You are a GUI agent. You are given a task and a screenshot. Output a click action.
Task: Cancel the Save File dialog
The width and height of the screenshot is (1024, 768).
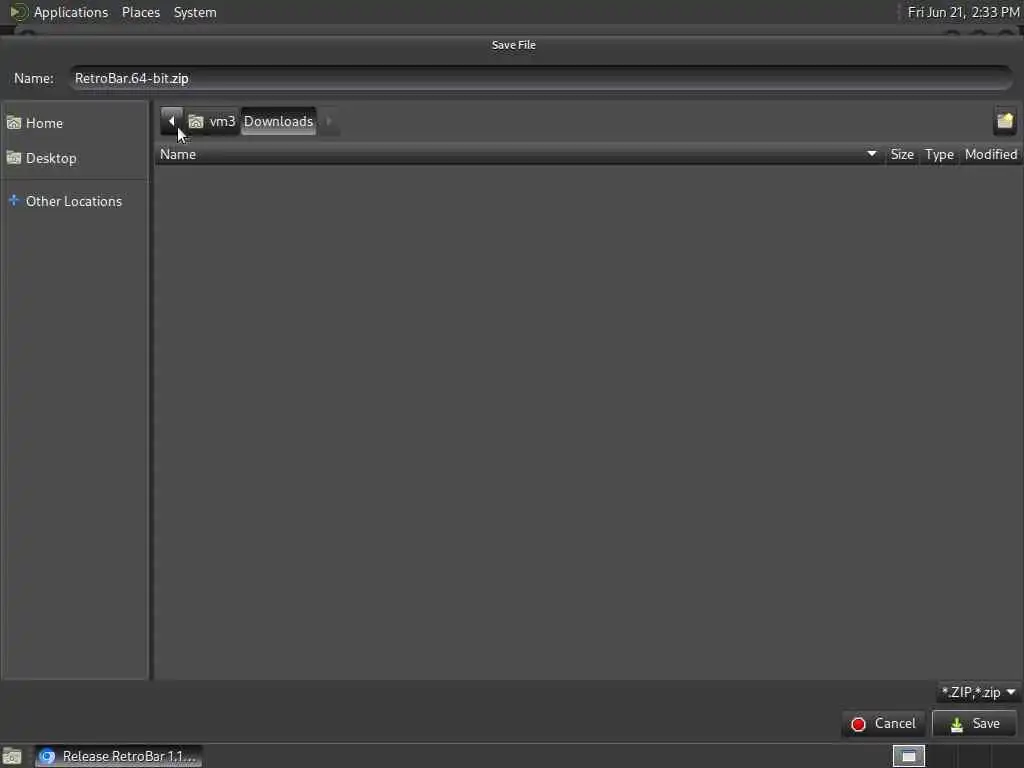tap(883, 724)
